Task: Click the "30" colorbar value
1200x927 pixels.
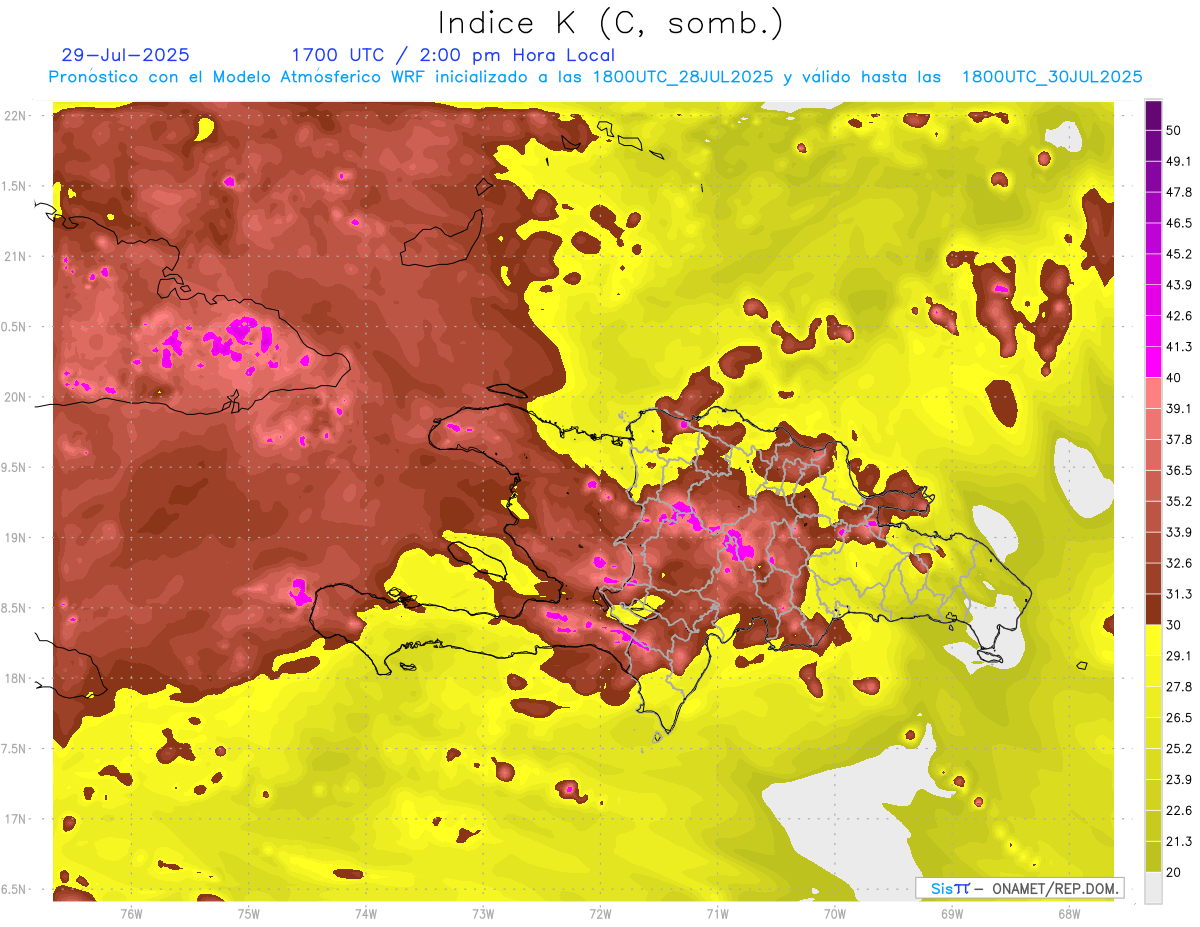Action: click(x=1174, y=625)
